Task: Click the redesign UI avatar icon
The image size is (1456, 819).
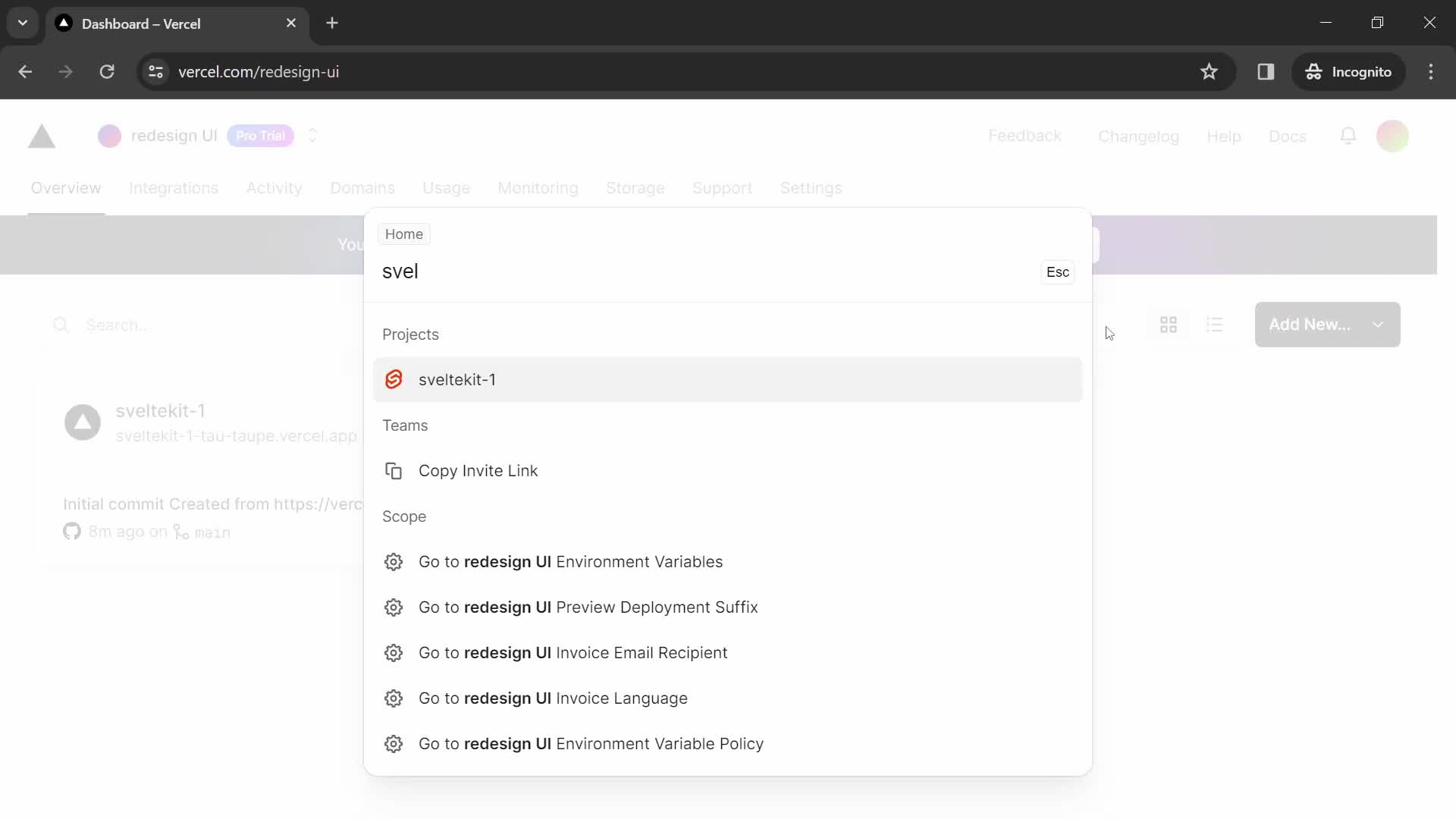Action: click(x=109, y=136)
